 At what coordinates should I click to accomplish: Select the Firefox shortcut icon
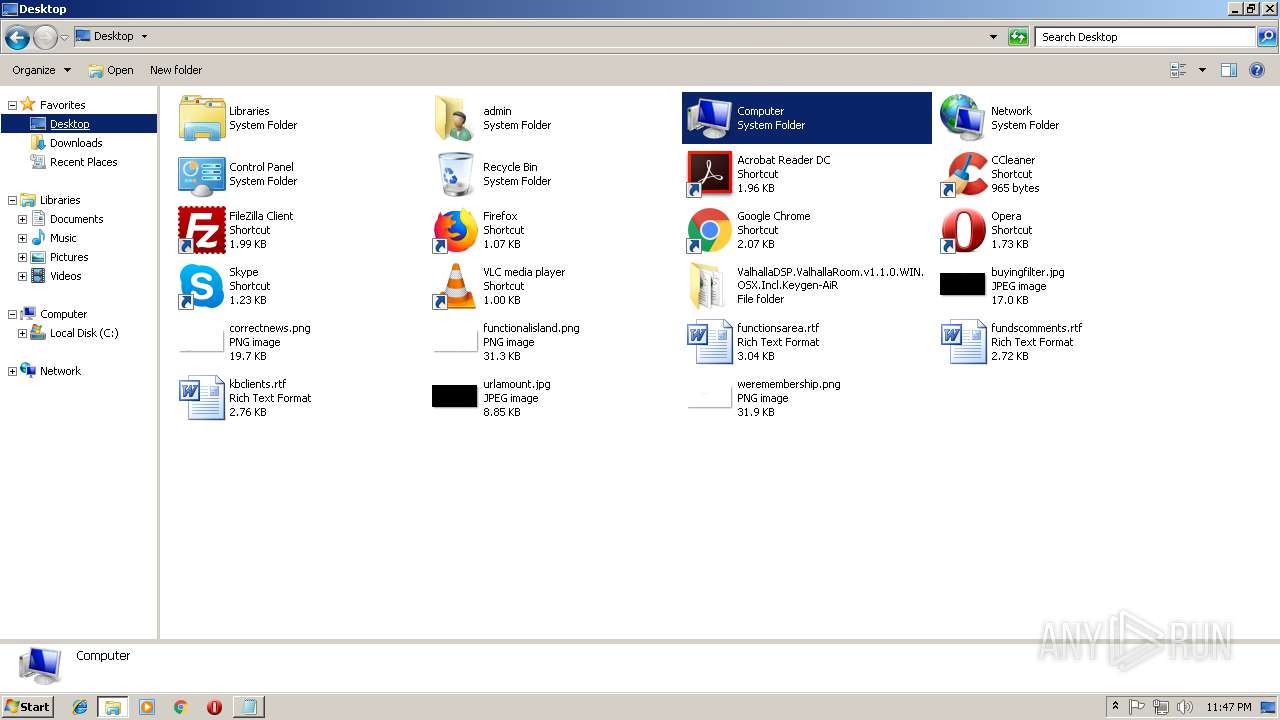coord(455,230)
